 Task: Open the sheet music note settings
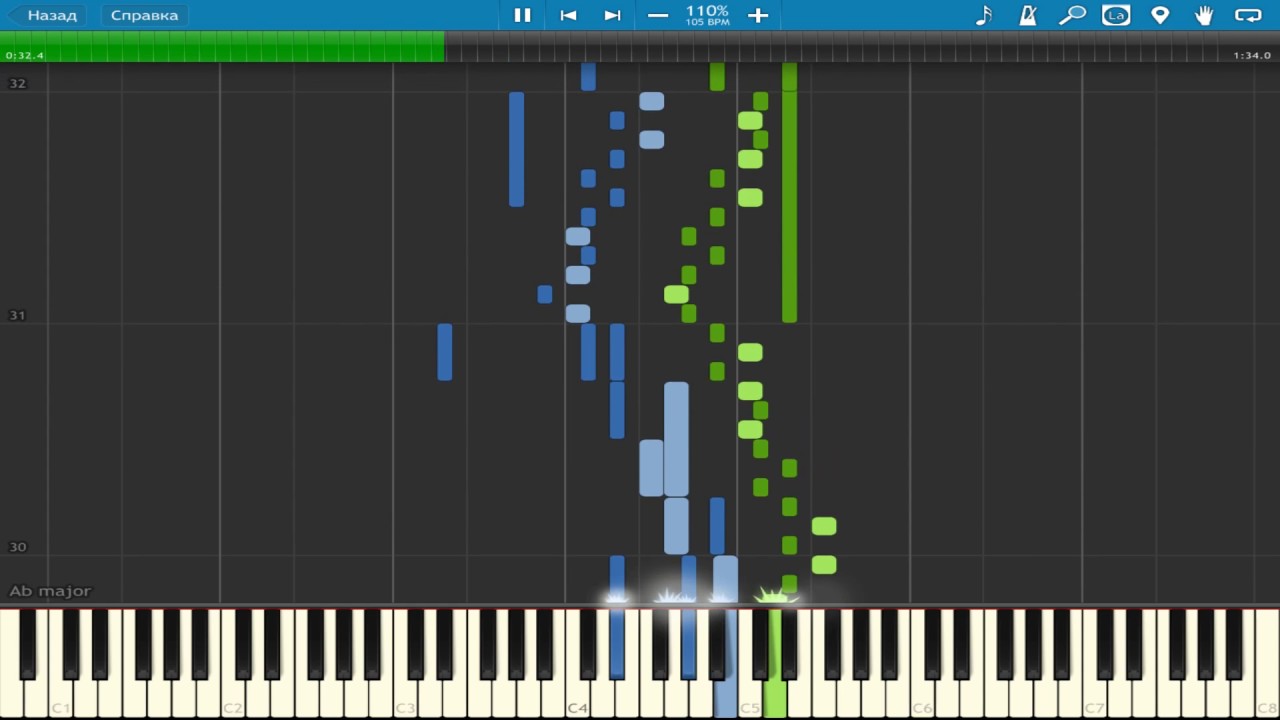984,15
